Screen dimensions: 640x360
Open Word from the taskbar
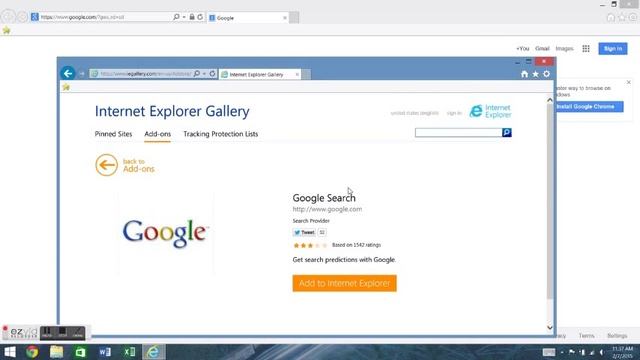coord(105,352)
